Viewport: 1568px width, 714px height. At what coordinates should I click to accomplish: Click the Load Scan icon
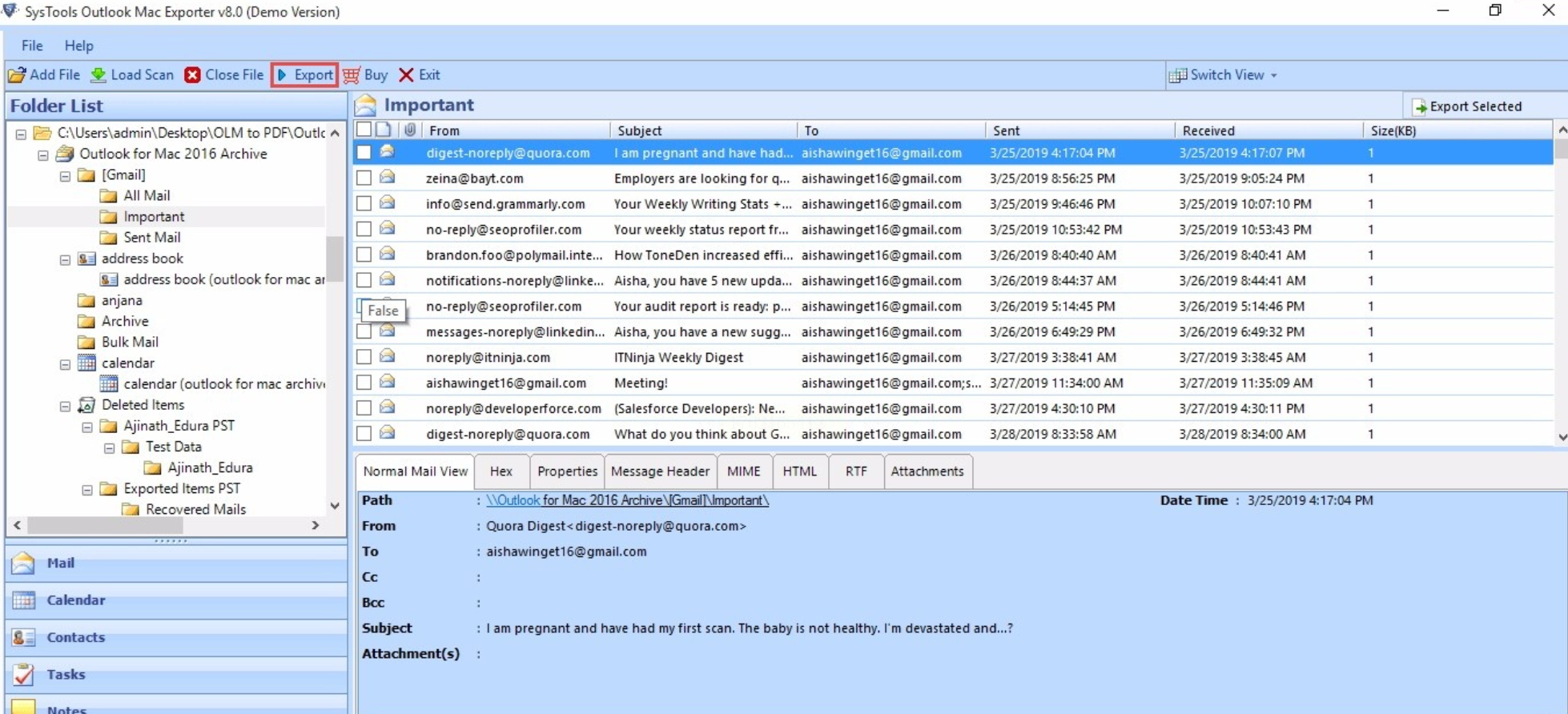tap(99, 75)
